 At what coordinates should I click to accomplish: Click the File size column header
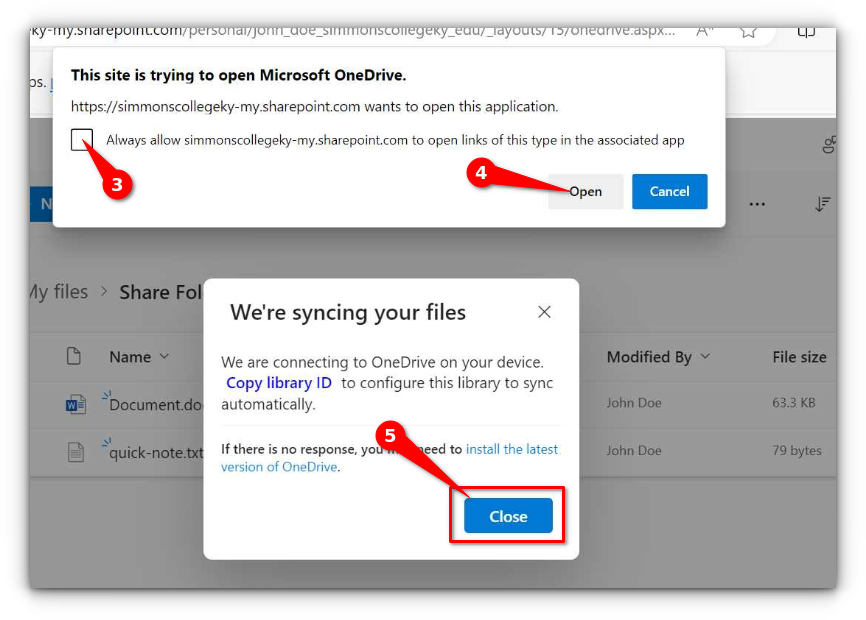pyautogui.click(x=799, y=357)
